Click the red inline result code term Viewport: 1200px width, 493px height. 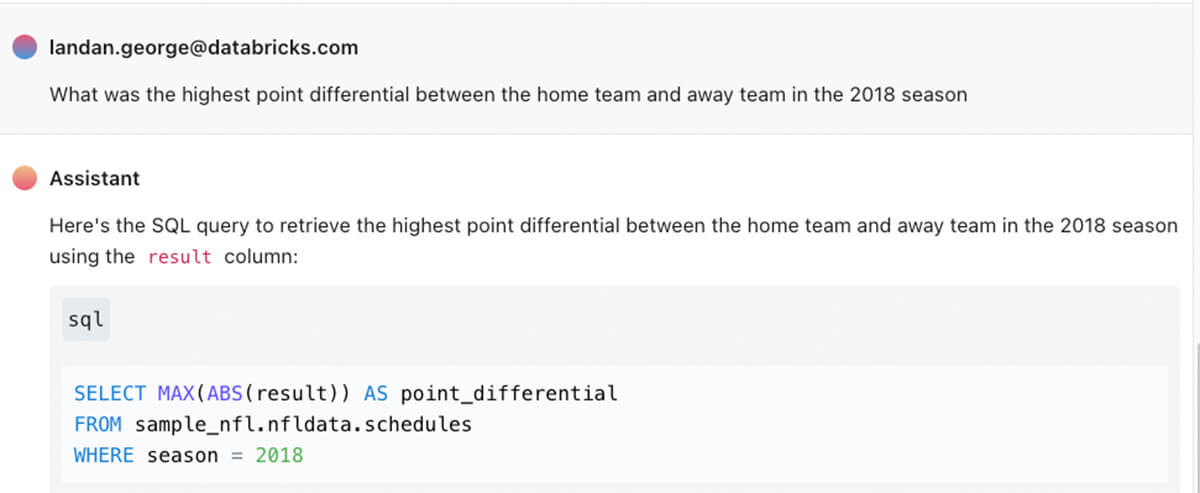click(180, 257)
